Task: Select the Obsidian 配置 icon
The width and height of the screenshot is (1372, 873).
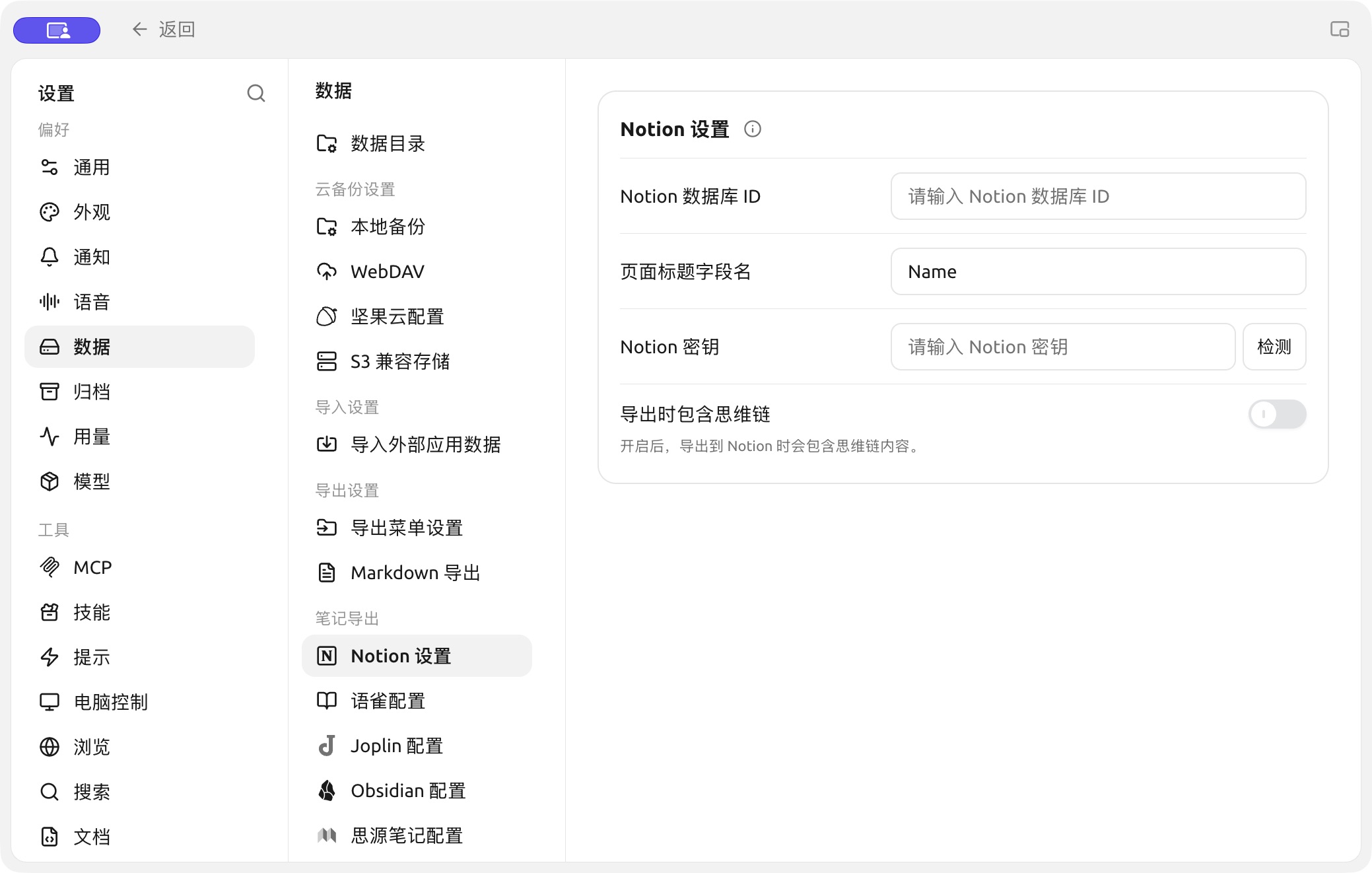Action: [327, 790]
